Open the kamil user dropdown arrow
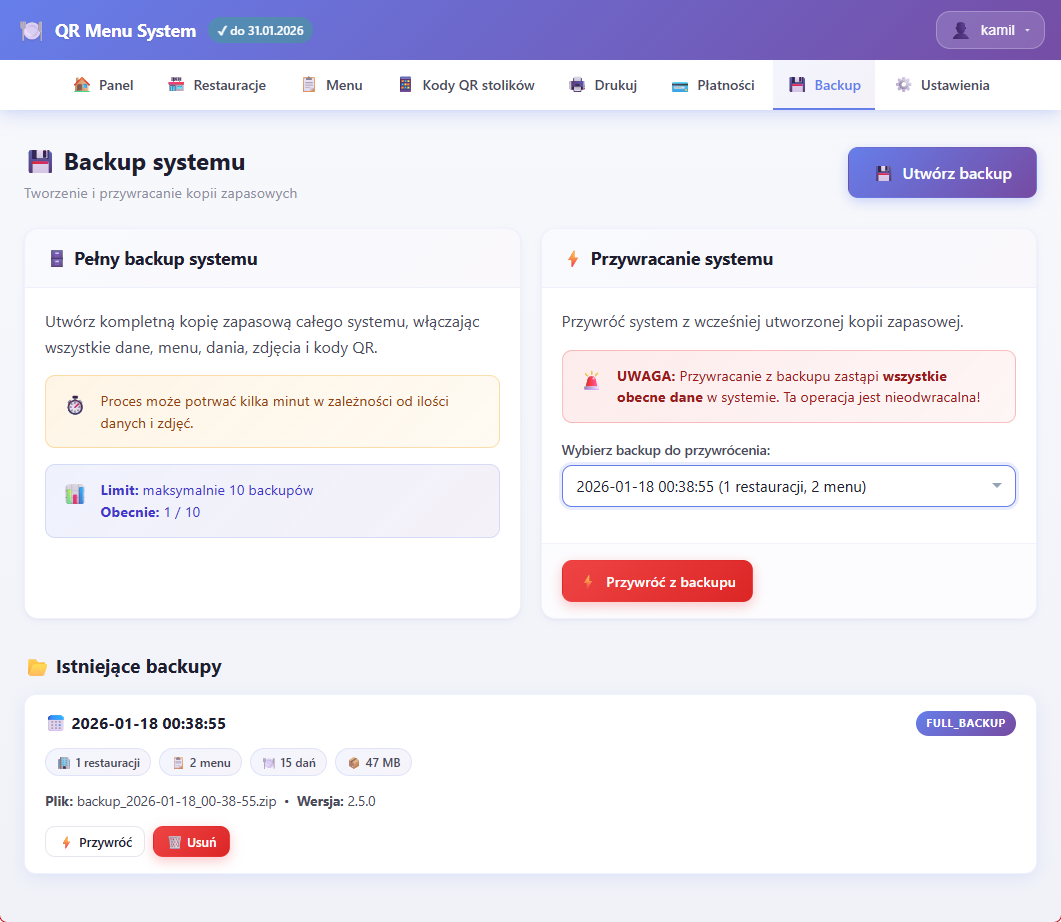 point(1027,30)
